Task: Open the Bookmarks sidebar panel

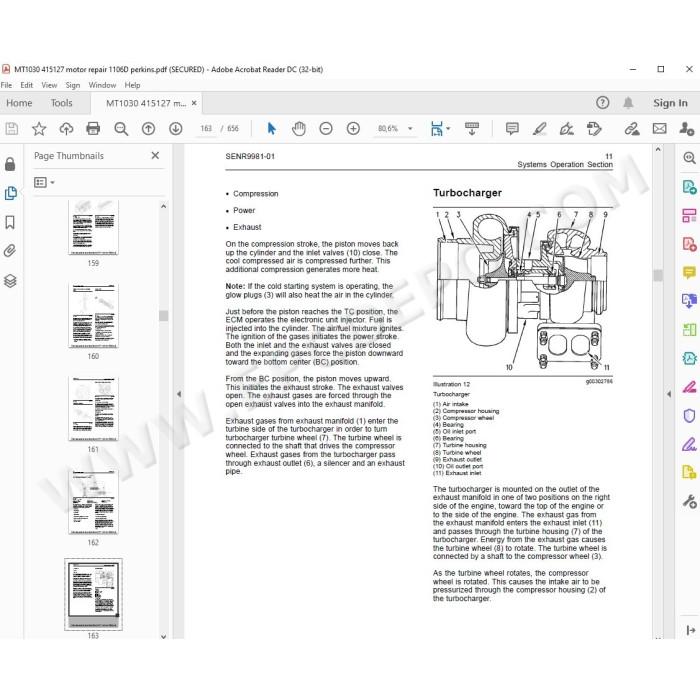Action: coord(10,222)
